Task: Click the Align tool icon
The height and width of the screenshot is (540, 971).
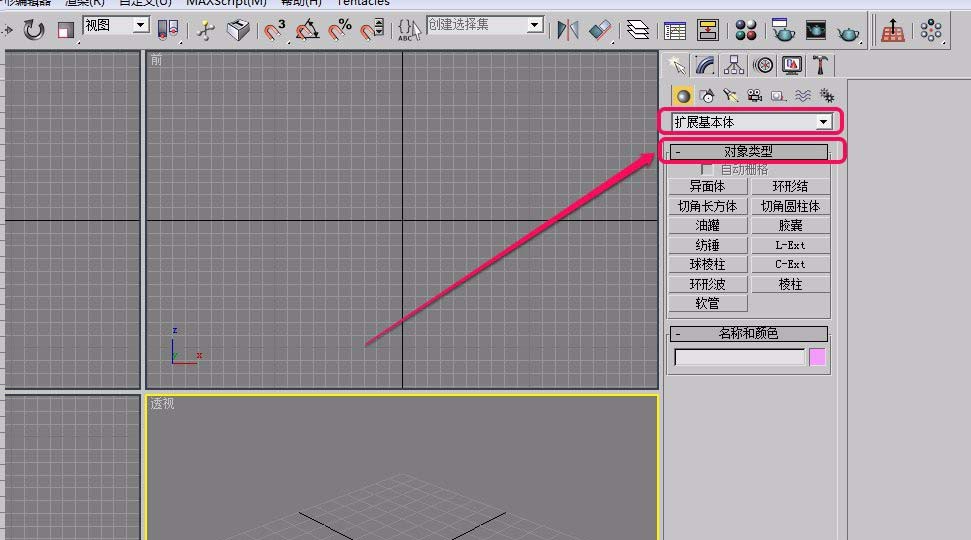Action: [600, 30]
